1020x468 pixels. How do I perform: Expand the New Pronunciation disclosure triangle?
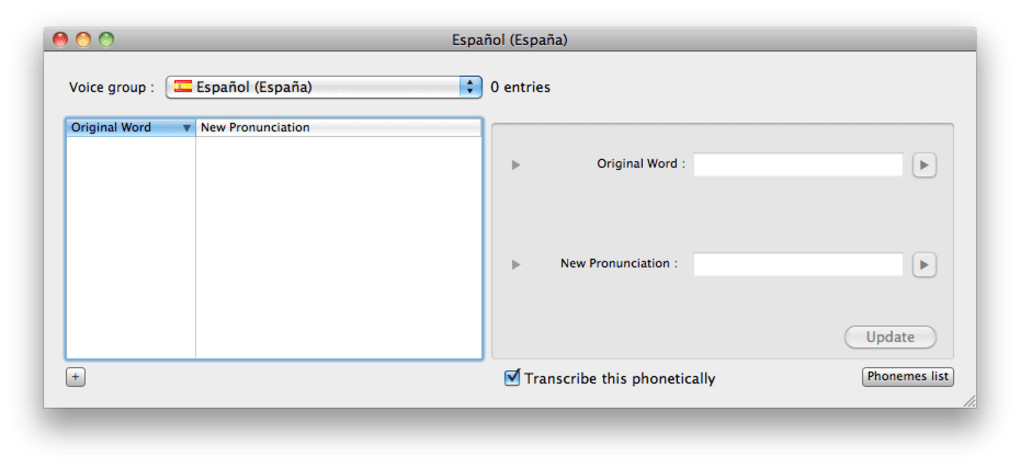click(516, 265)
